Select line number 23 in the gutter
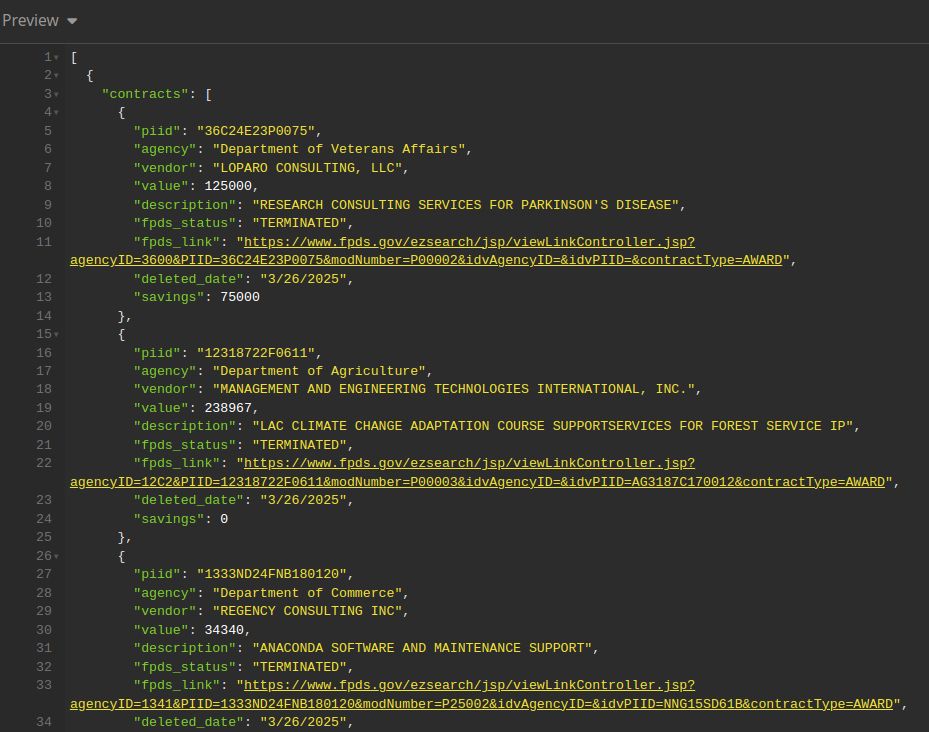The width and height of the screenshot is (929, 732). 43,500
